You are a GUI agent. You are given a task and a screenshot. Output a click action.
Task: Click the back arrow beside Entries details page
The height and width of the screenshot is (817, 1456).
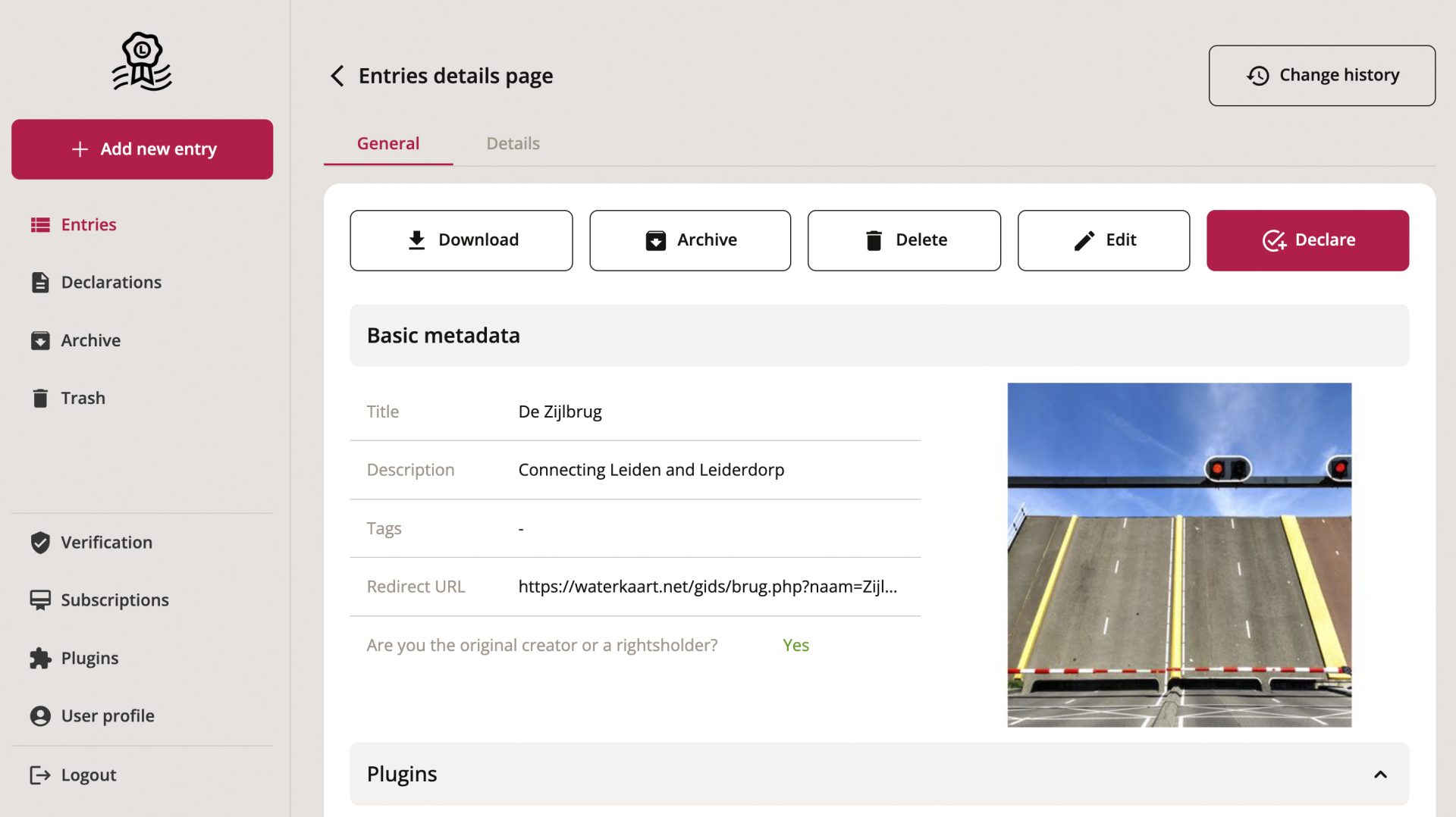coord(337,76)
